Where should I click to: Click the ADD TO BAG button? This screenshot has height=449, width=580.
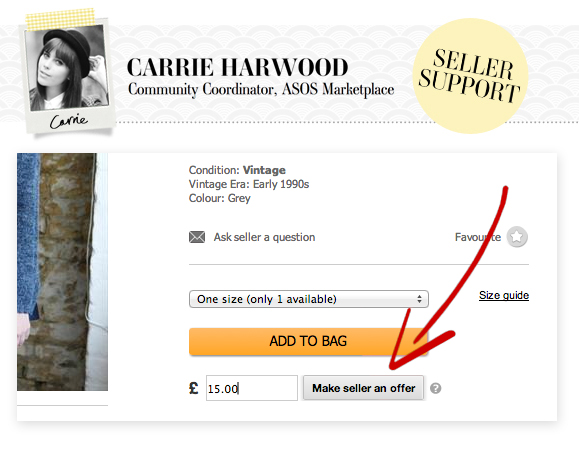pos(308,341)
